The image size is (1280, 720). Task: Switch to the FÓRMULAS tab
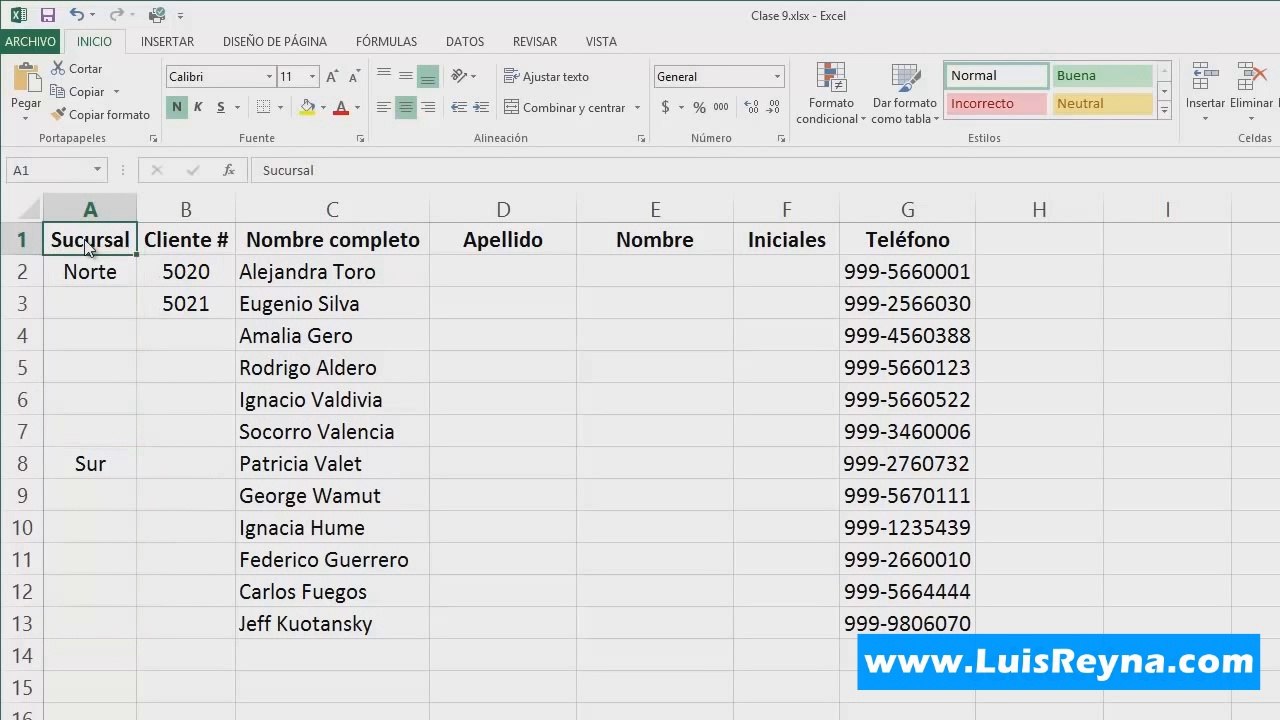pos(386,42)
